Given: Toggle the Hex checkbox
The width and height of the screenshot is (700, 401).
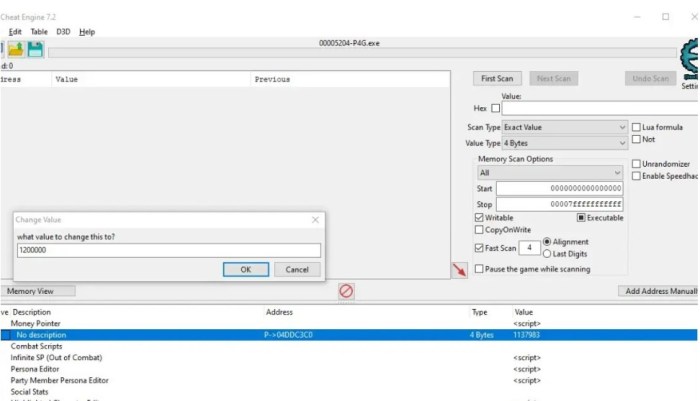Looking at the screenshot, I should coord(496,108).
